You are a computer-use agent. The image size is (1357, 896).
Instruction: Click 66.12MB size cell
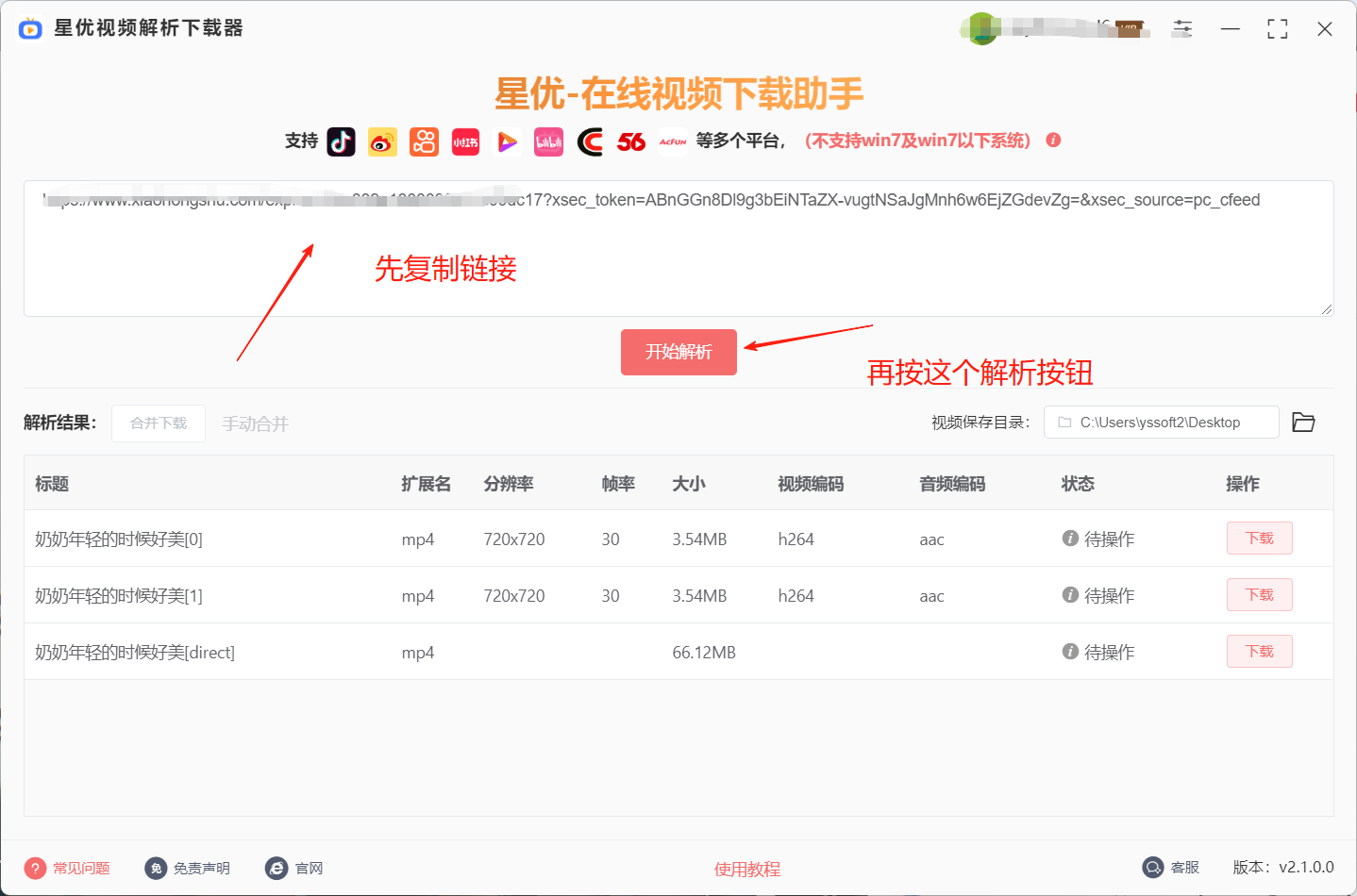(704, 653)
